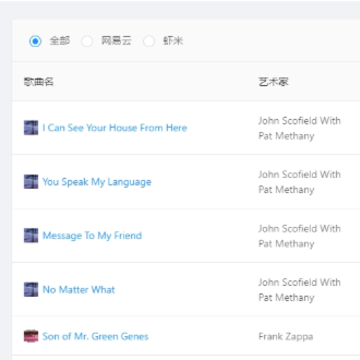Select the 全部 radio button

[35, 41]
